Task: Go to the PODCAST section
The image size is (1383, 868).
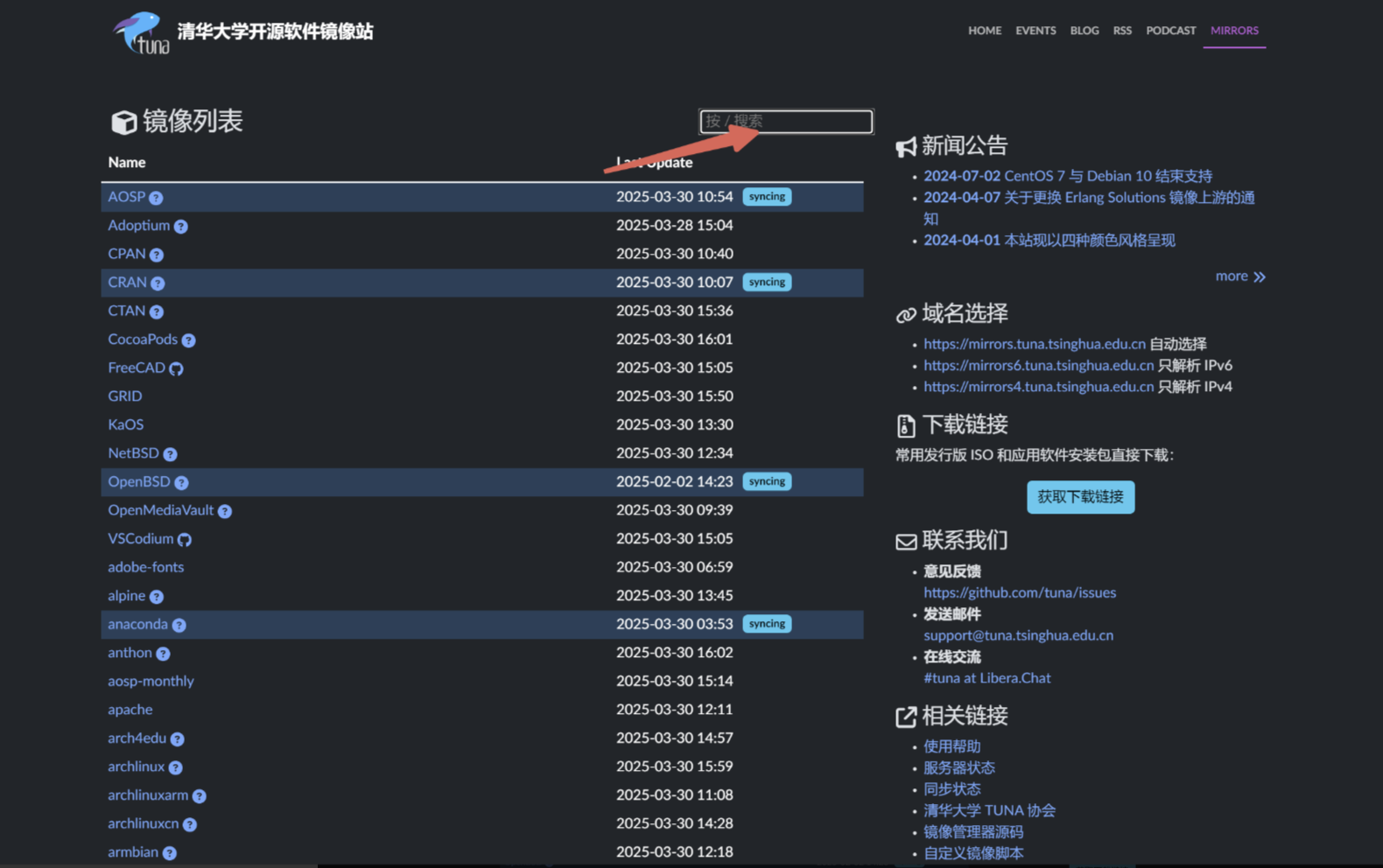Action: pos(1170,31)
